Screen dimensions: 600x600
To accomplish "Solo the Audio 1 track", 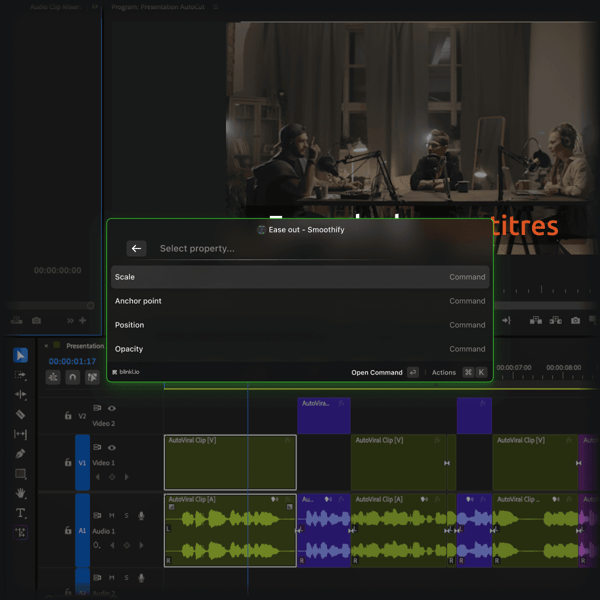I will (x=126, y=515).
